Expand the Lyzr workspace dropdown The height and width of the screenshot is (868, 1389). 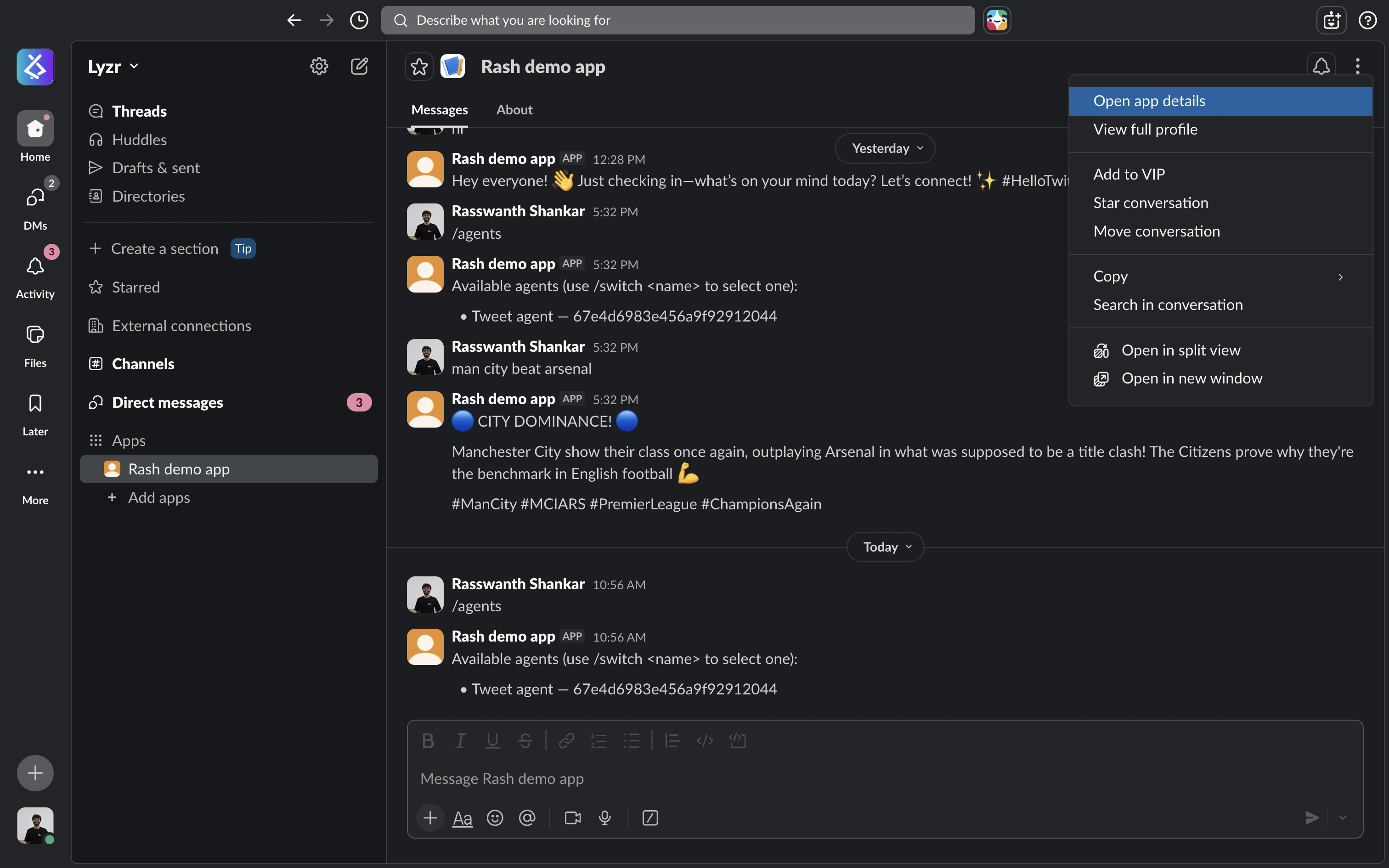click(113, 67)
